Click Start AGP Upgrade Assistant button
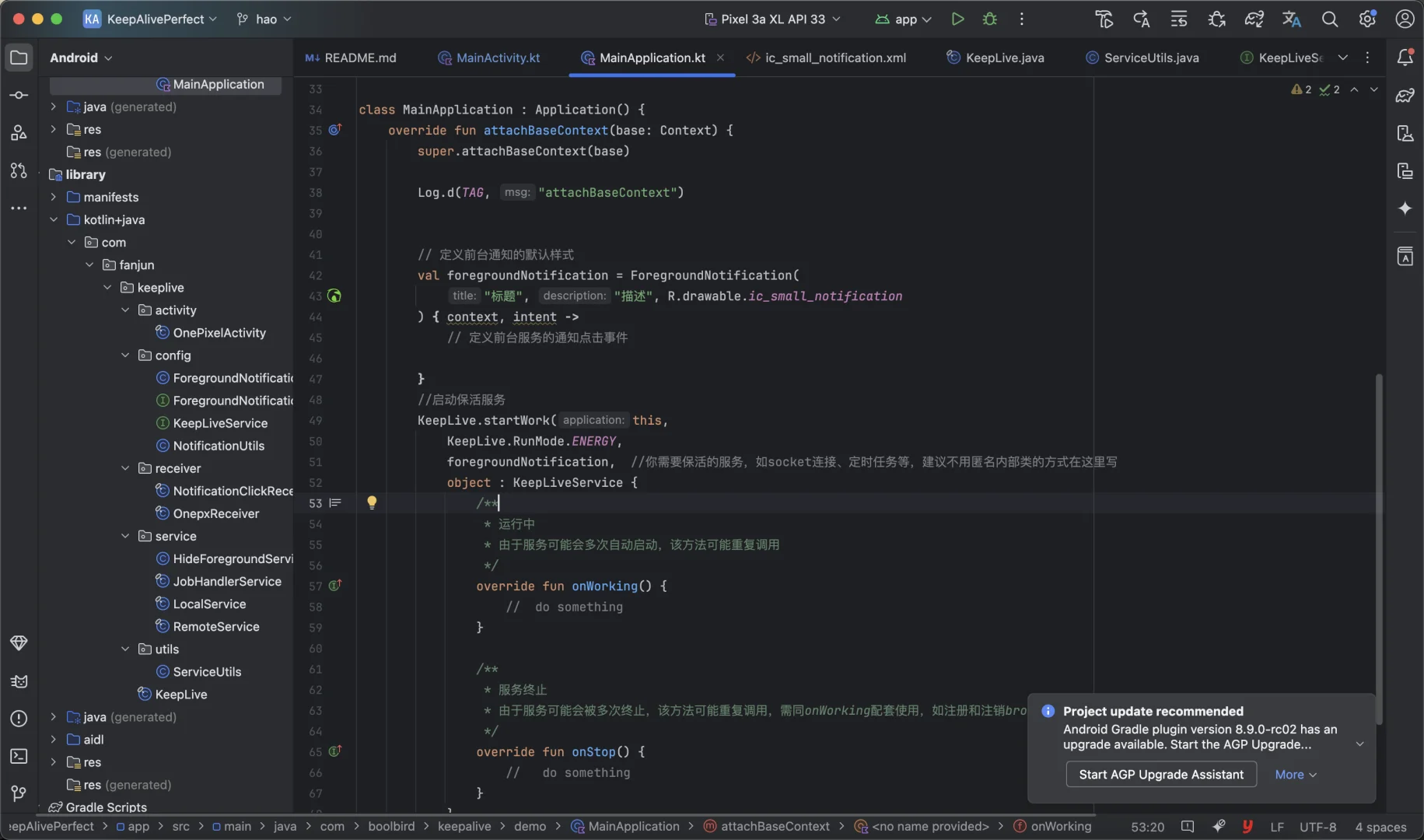This screenshot has height=840, width=1424. pyautogui.click(x=1161, y=774)
